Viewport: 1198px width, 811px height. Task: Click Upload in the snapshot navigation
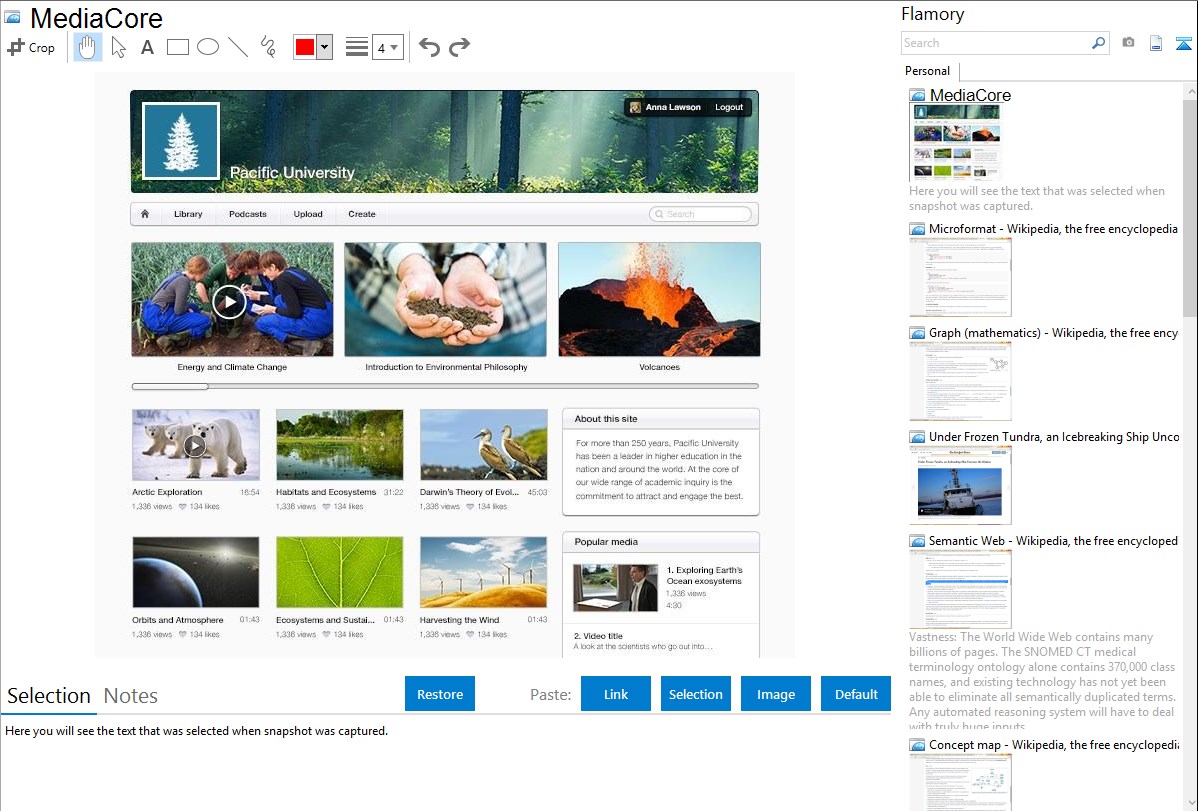308,214
